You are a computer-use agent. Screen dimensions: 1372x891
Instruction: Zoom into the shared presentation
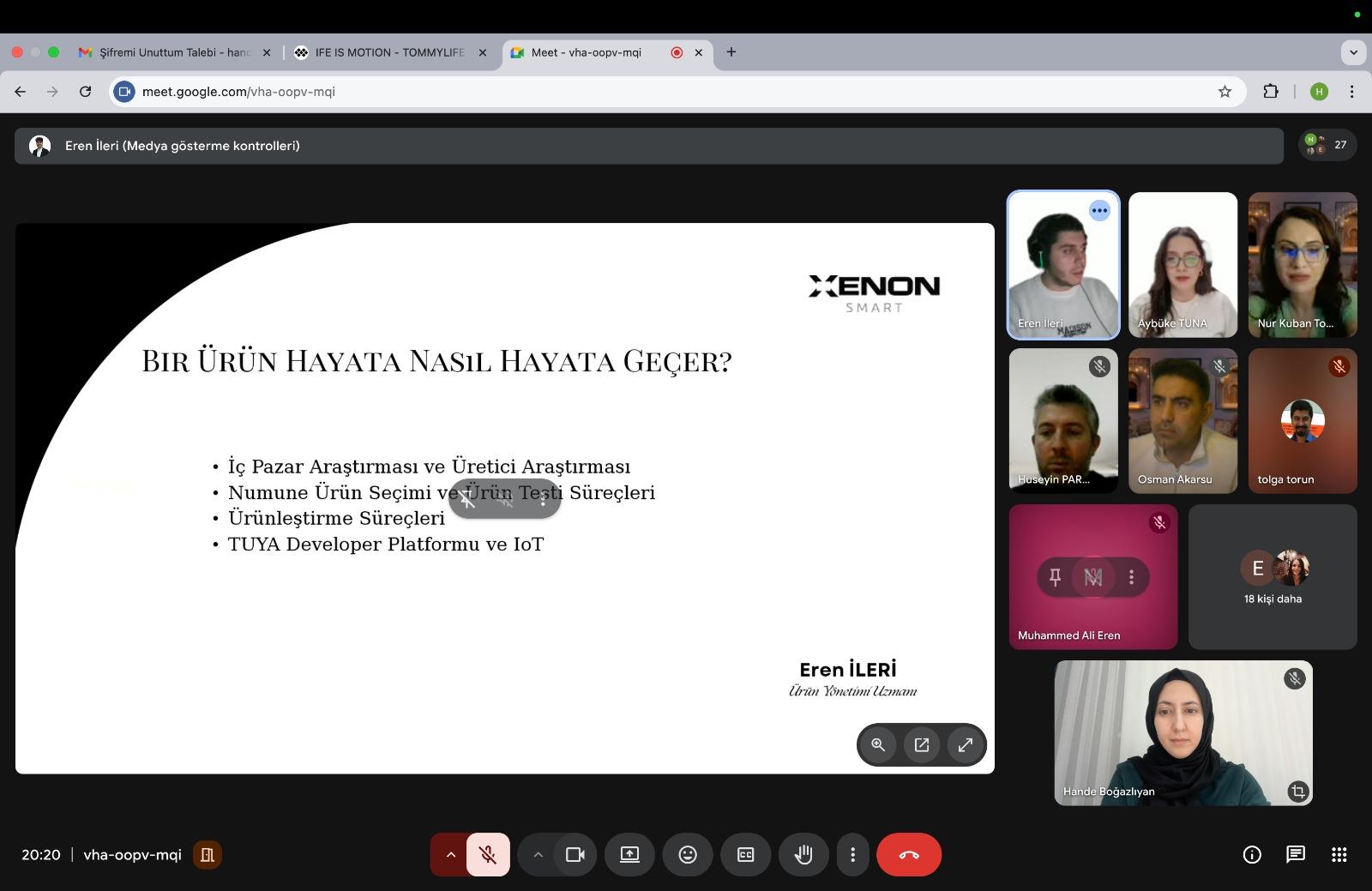(878, 744)
